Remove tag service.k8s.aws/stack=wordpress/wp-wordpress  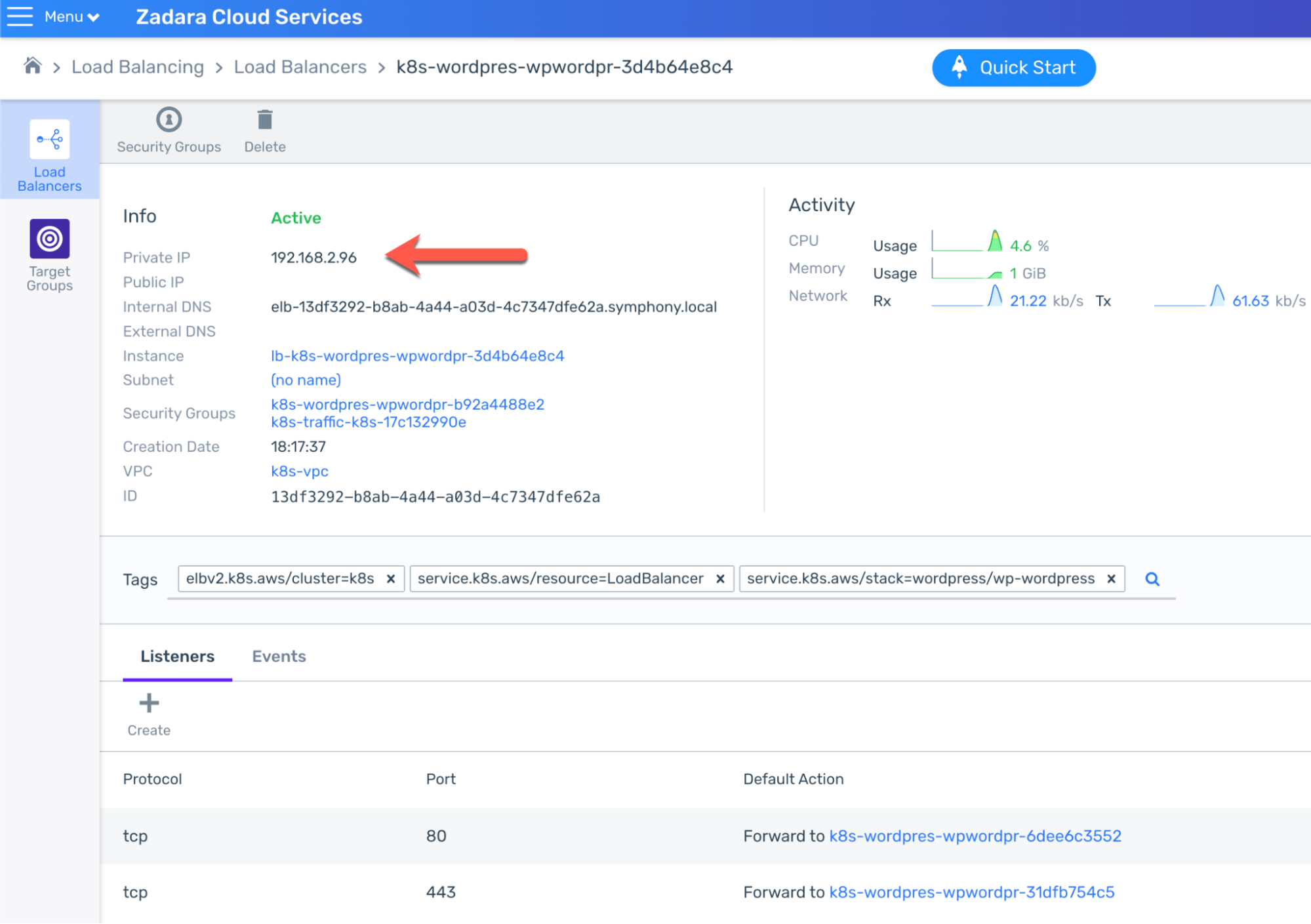[x=1111, y=579]
